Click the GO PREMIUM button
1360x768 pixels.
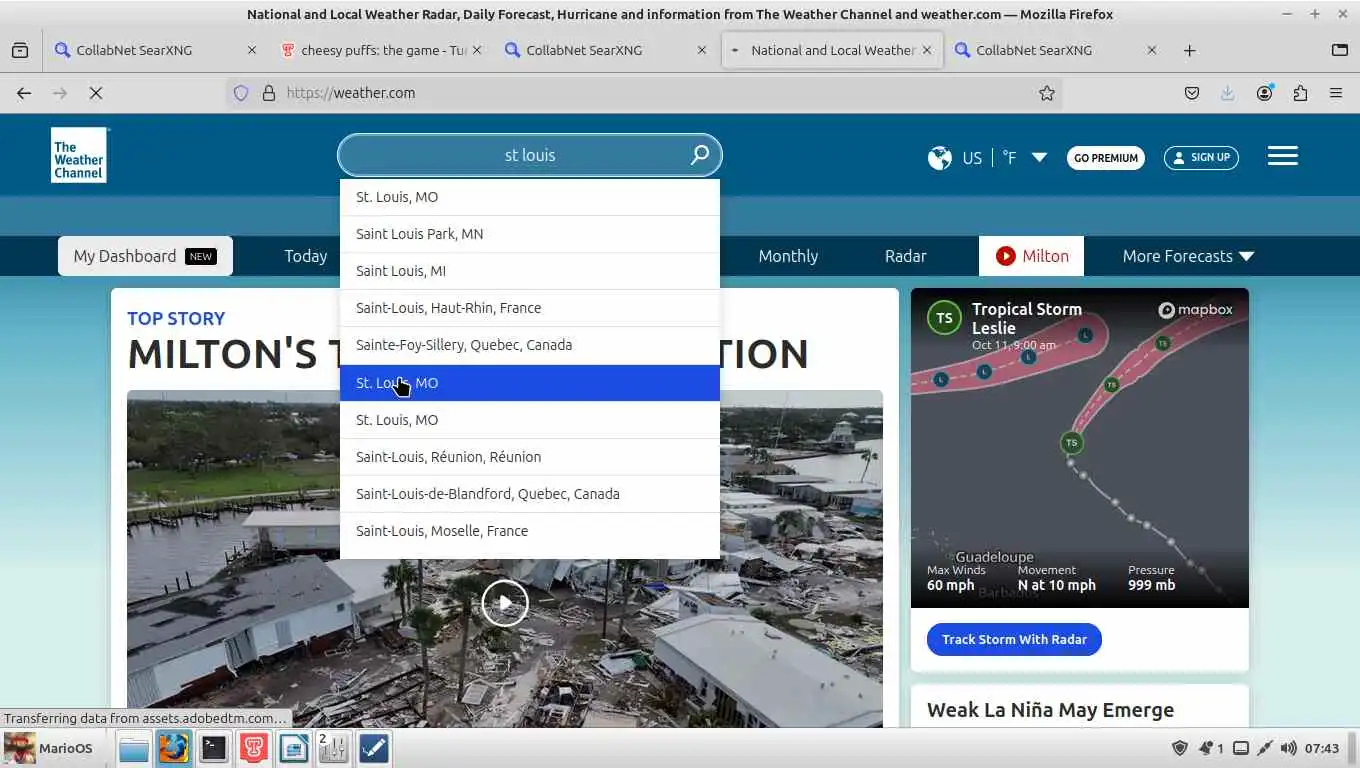1106,158
